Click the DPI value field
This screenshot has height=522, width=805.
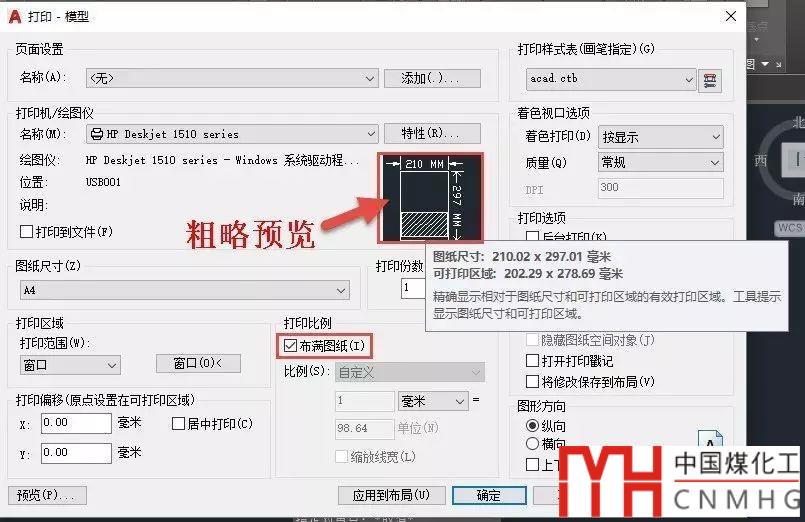661,188
